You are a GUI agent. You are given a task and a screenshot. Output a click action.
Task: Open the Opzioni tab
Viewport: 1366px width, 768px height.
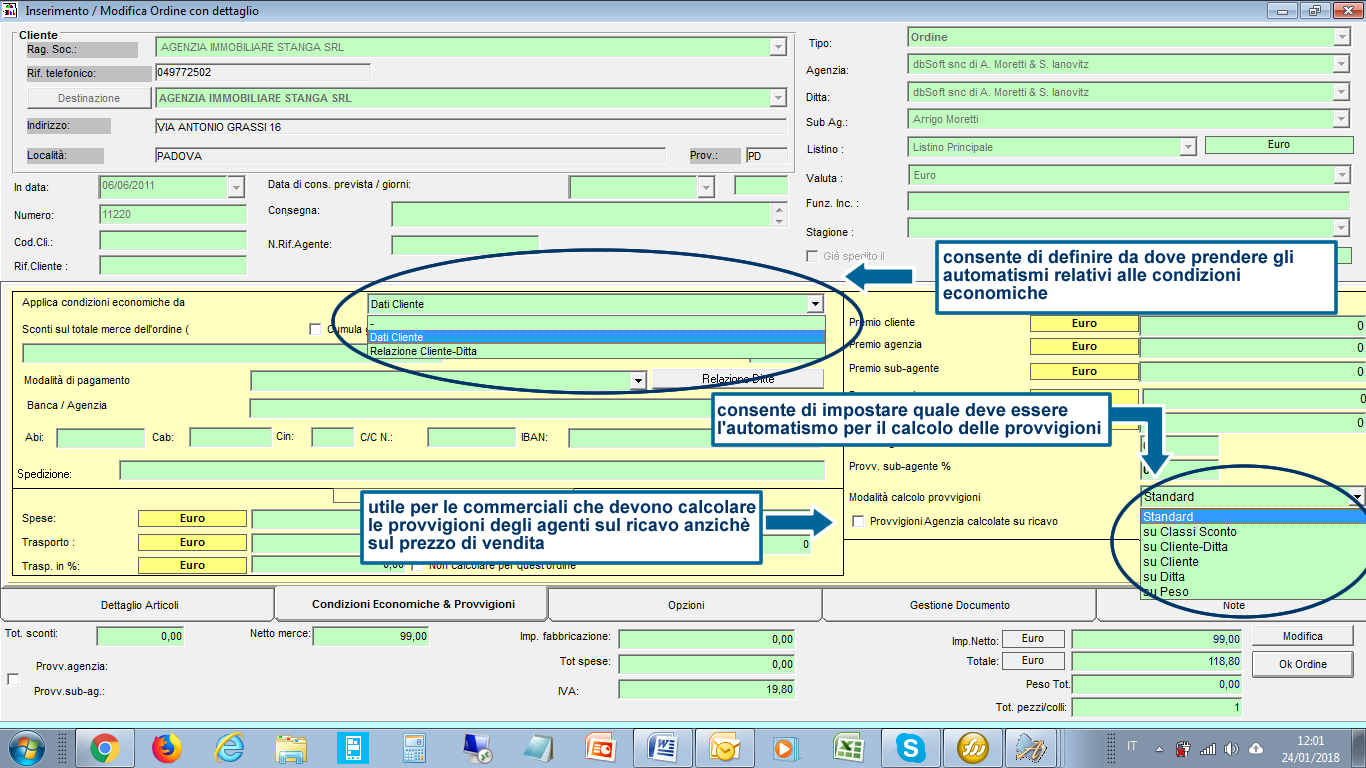[686, 605]
